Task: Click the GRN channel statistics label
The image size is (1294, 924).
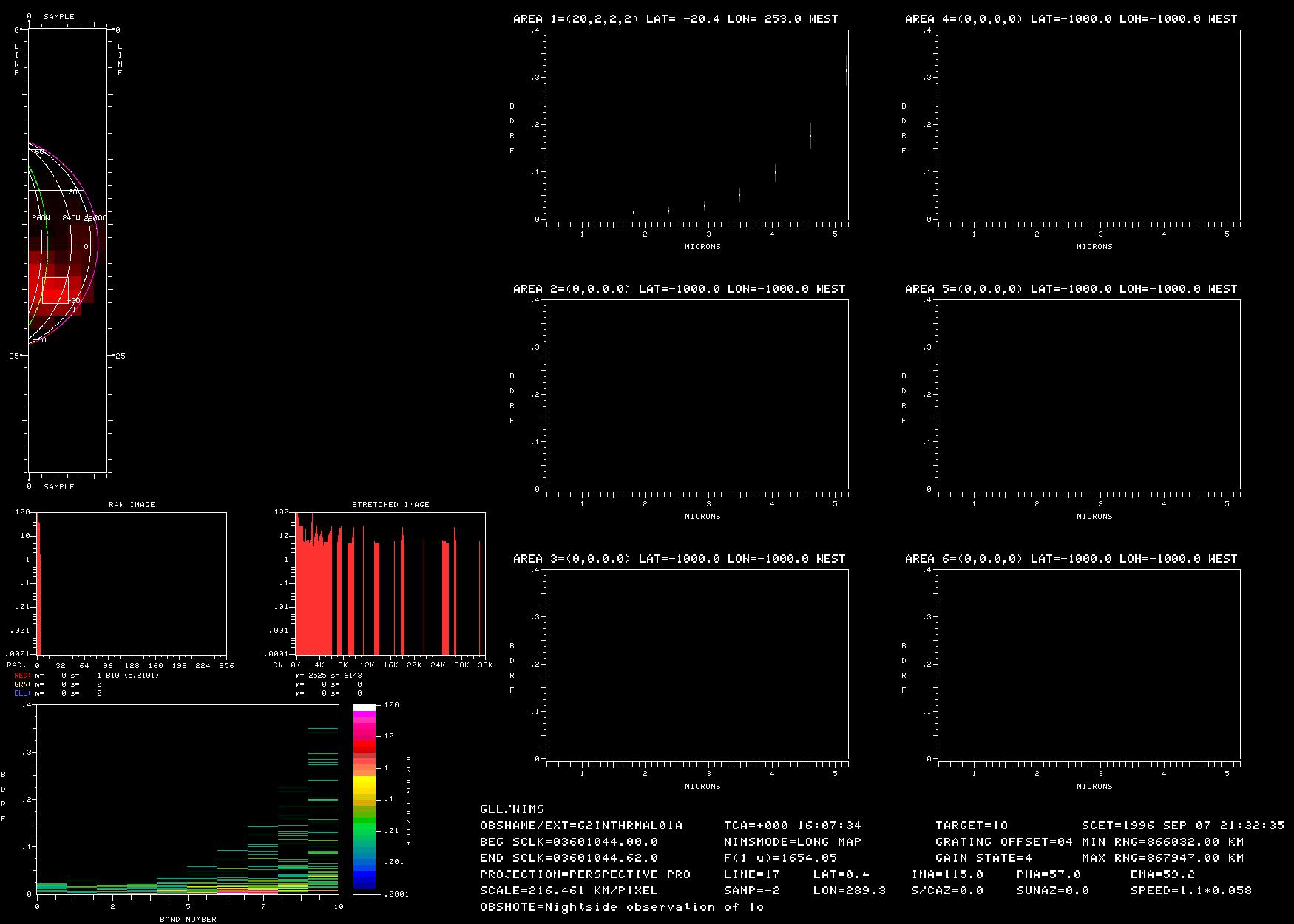Action: 22,684
